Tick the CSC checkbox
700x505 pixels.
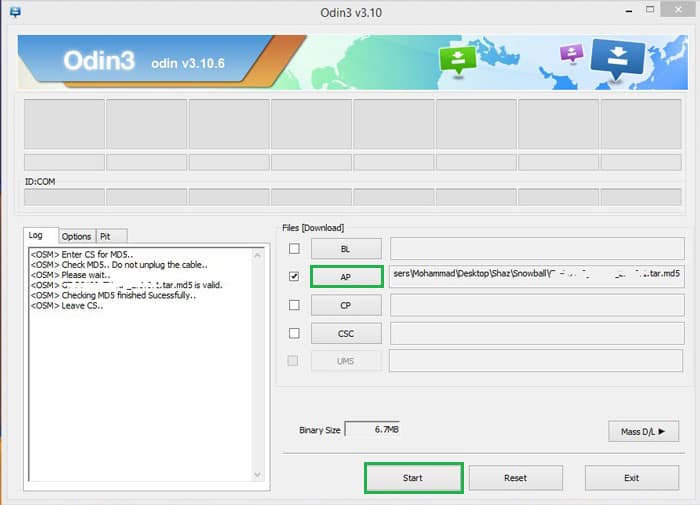[294, 333]
